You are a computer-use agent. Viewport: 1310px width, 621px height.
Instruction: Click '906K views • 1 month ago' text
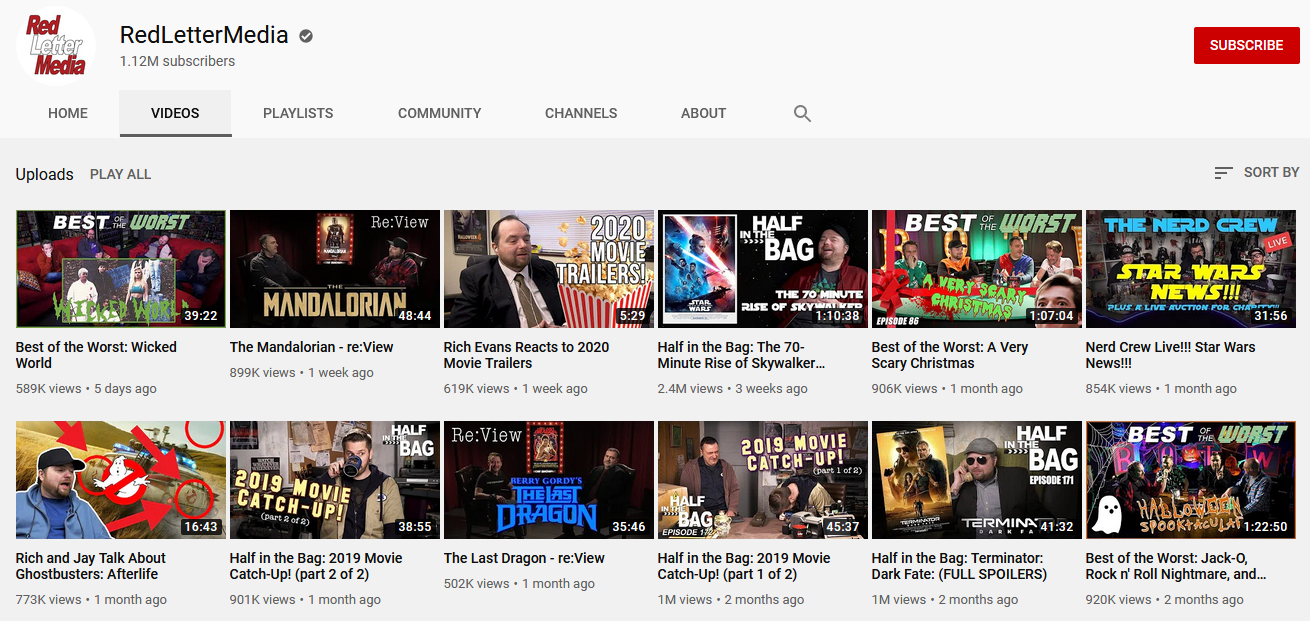click(947, 388)
